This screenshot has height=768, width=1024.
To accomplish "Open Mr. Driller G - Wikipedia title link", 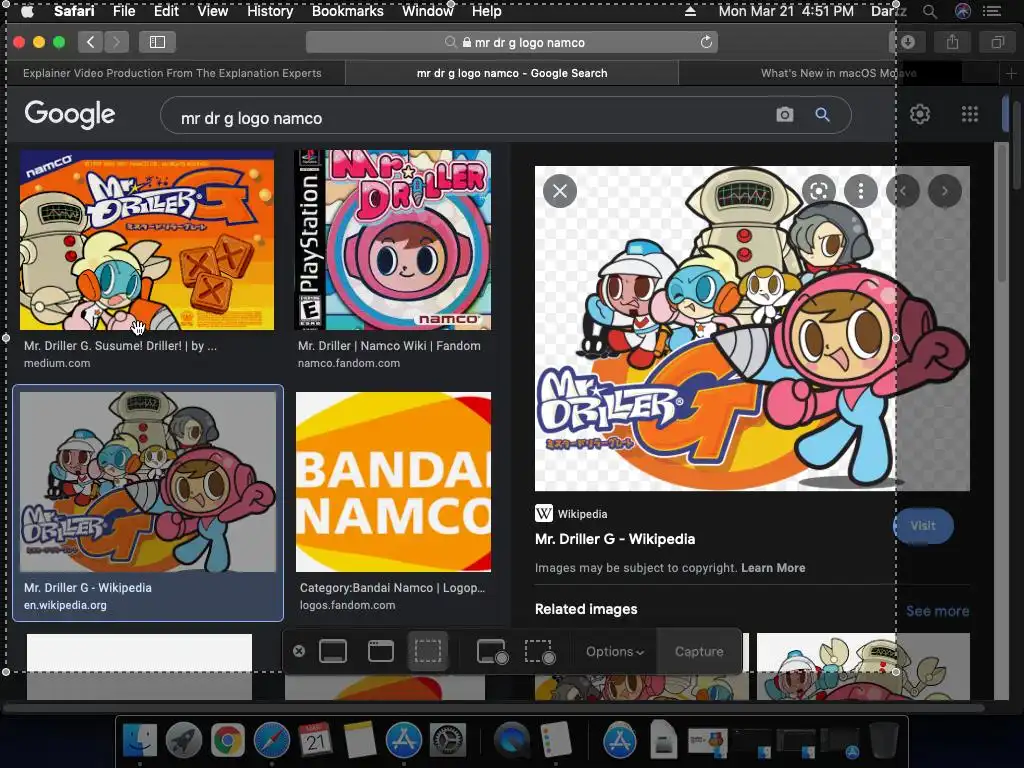I will (x=615, y=539).
